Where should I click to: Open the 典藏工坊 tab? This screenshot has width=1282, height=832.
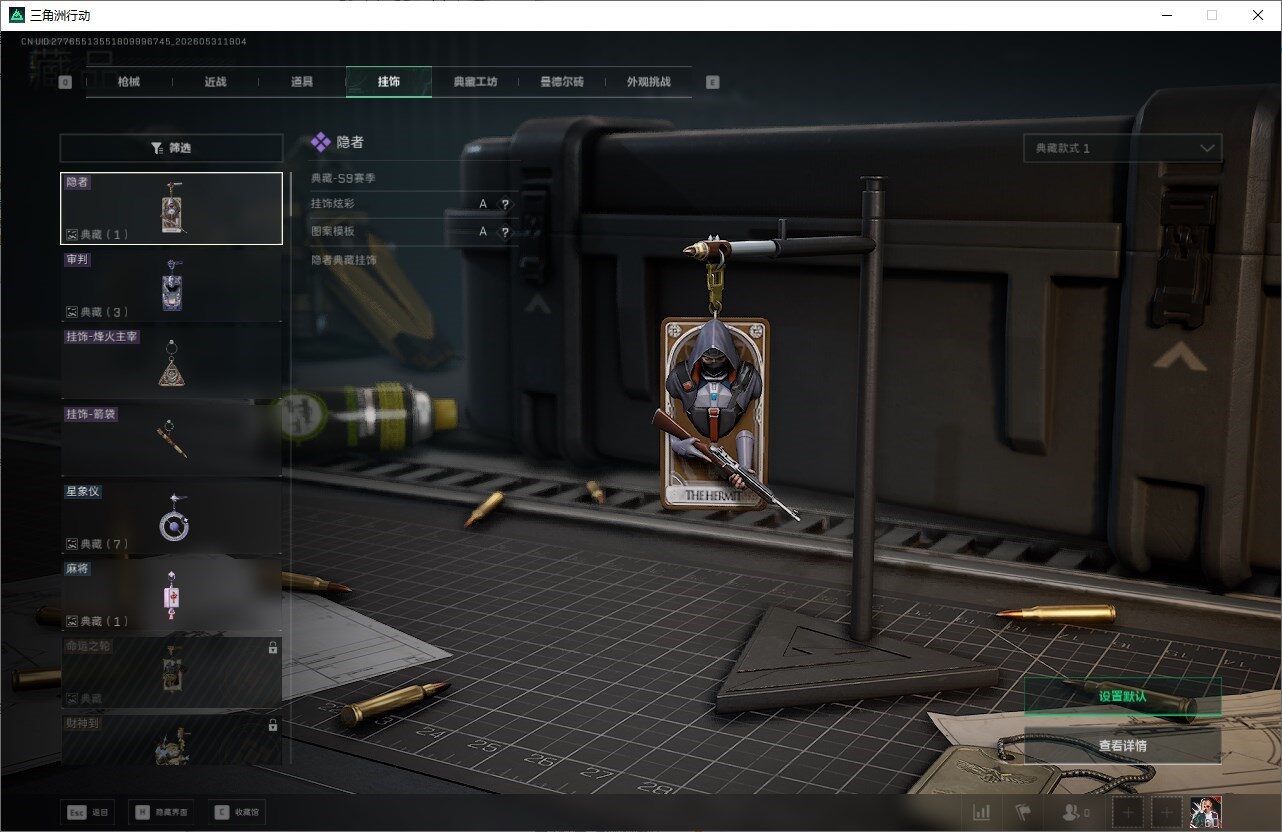pos(475,82)
